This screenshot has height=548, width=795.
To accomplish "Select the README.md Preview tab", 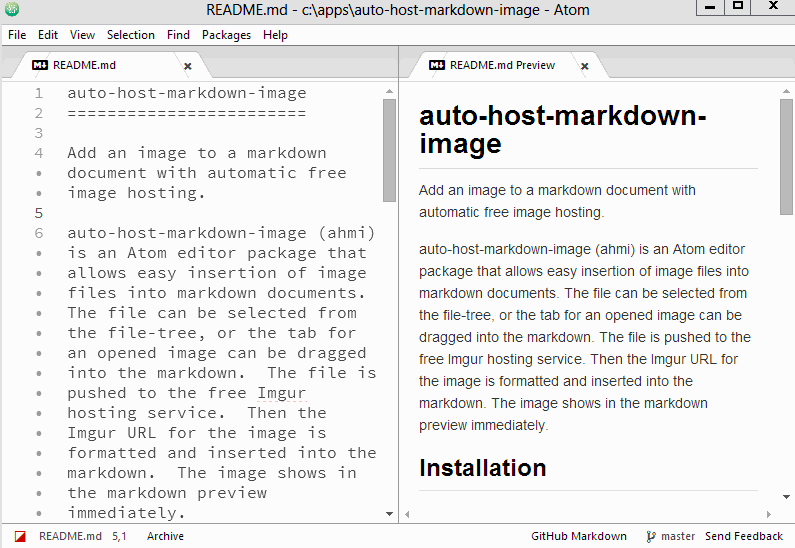I will [507, 65].
